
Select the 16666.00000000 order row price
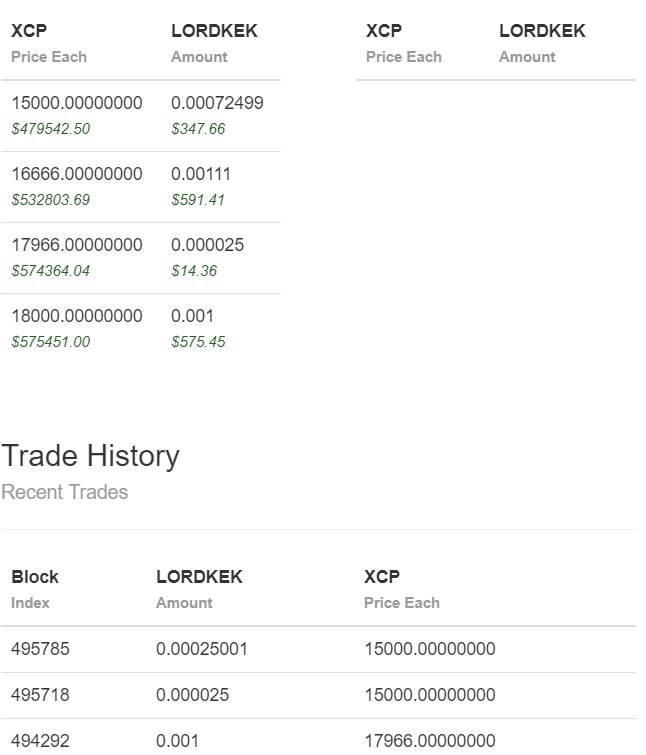77,174
